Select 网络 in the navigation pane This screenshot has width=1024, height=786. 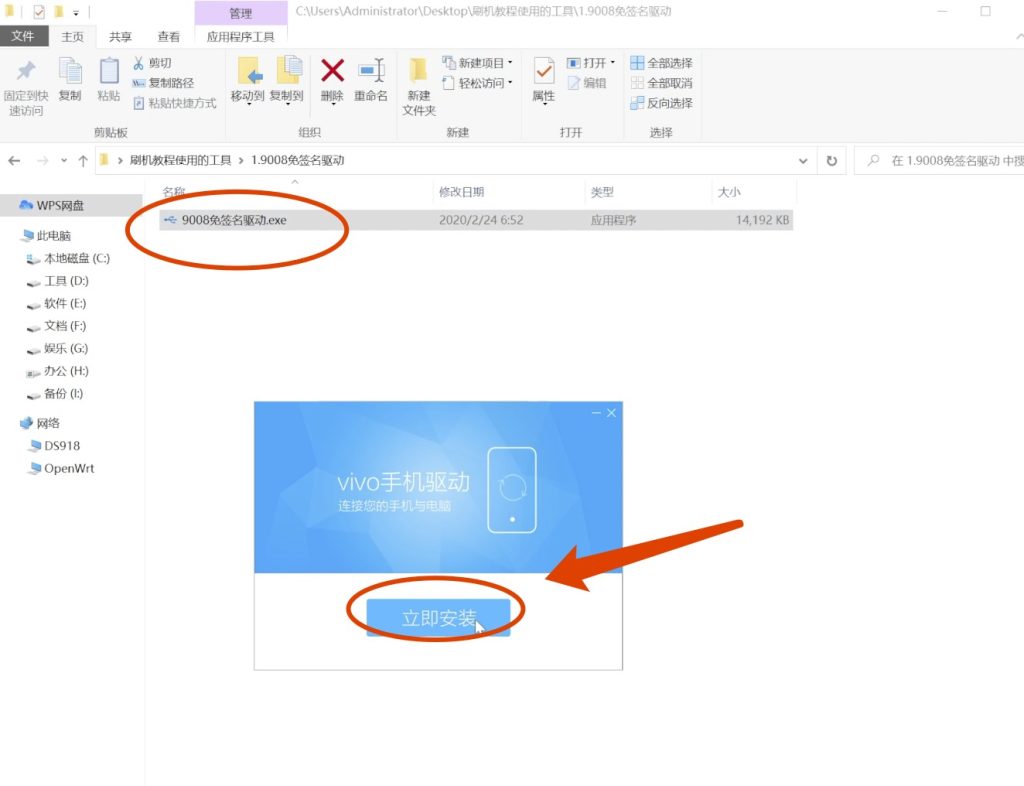[48, 423]
